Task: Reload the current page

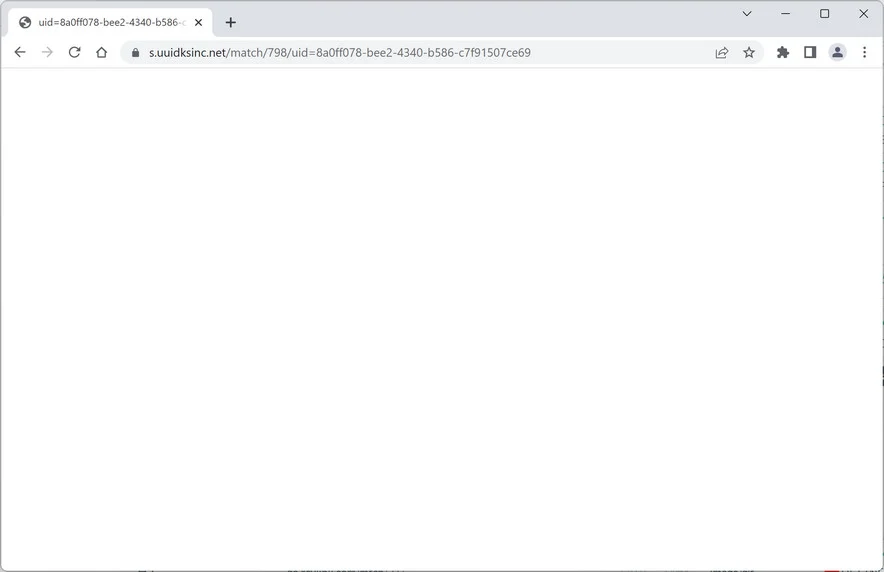Action: tap(74, 52)
